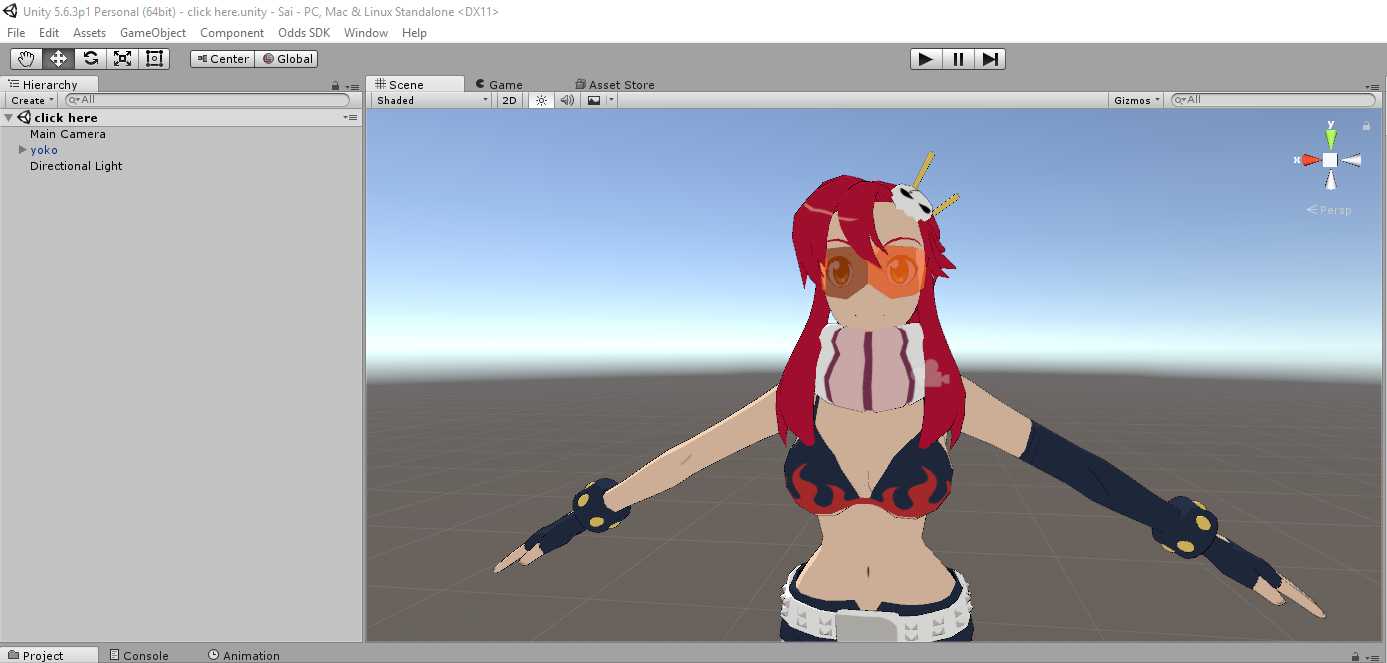This screenshot has width=1387, height=663.
Task: Expand the yoko object in Hierarchy
Action: pos(23,150)
